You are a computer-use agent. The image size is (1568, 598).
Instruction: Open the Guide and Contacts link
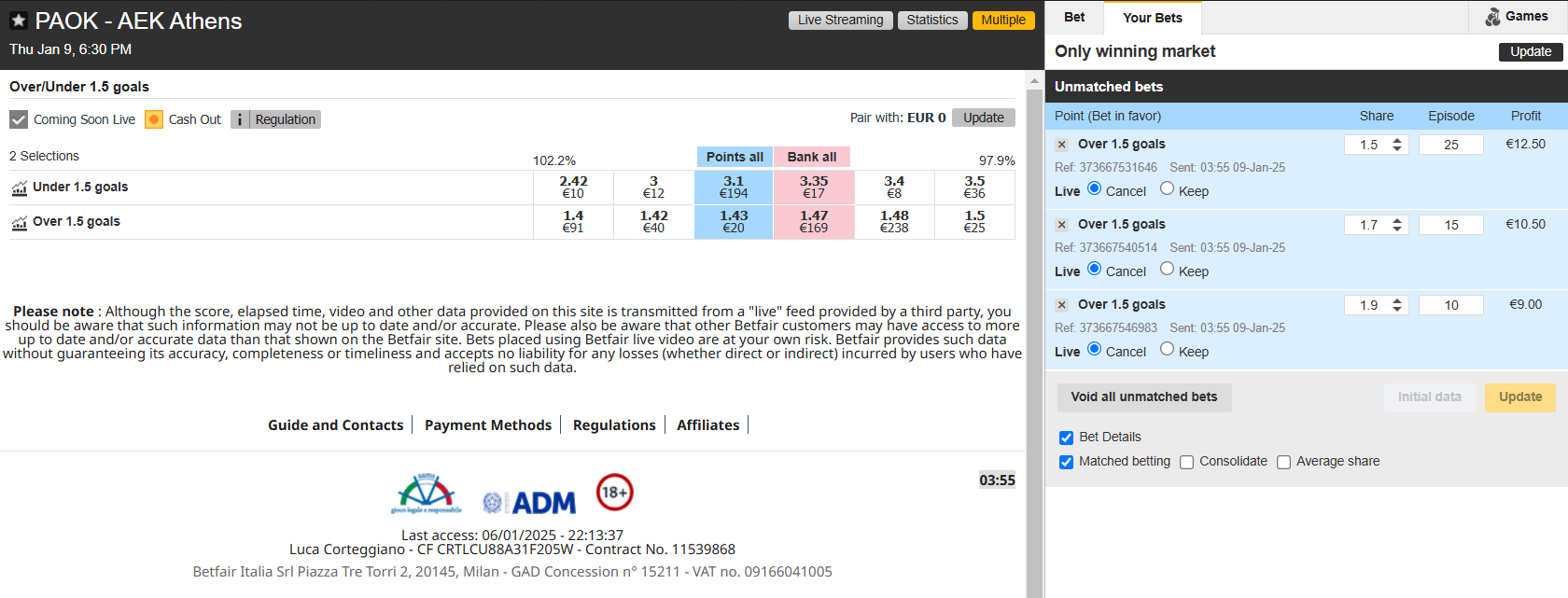coord(336,425)
